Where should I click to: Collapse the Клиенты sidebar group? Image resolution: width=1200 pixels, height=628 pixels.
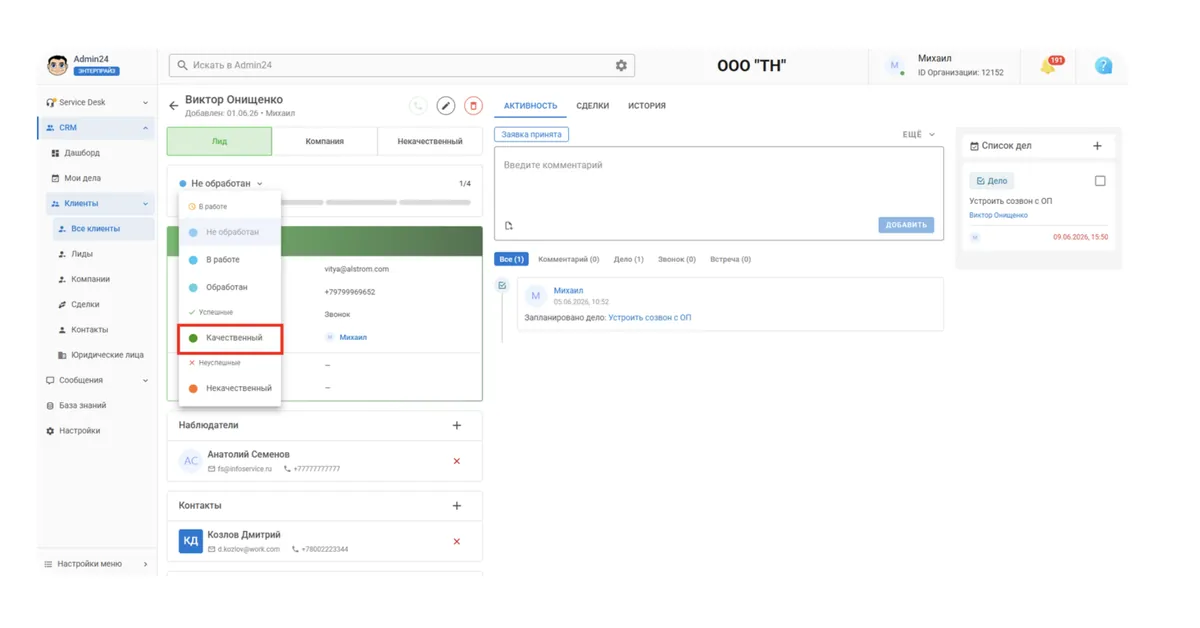tap(145, 204)
